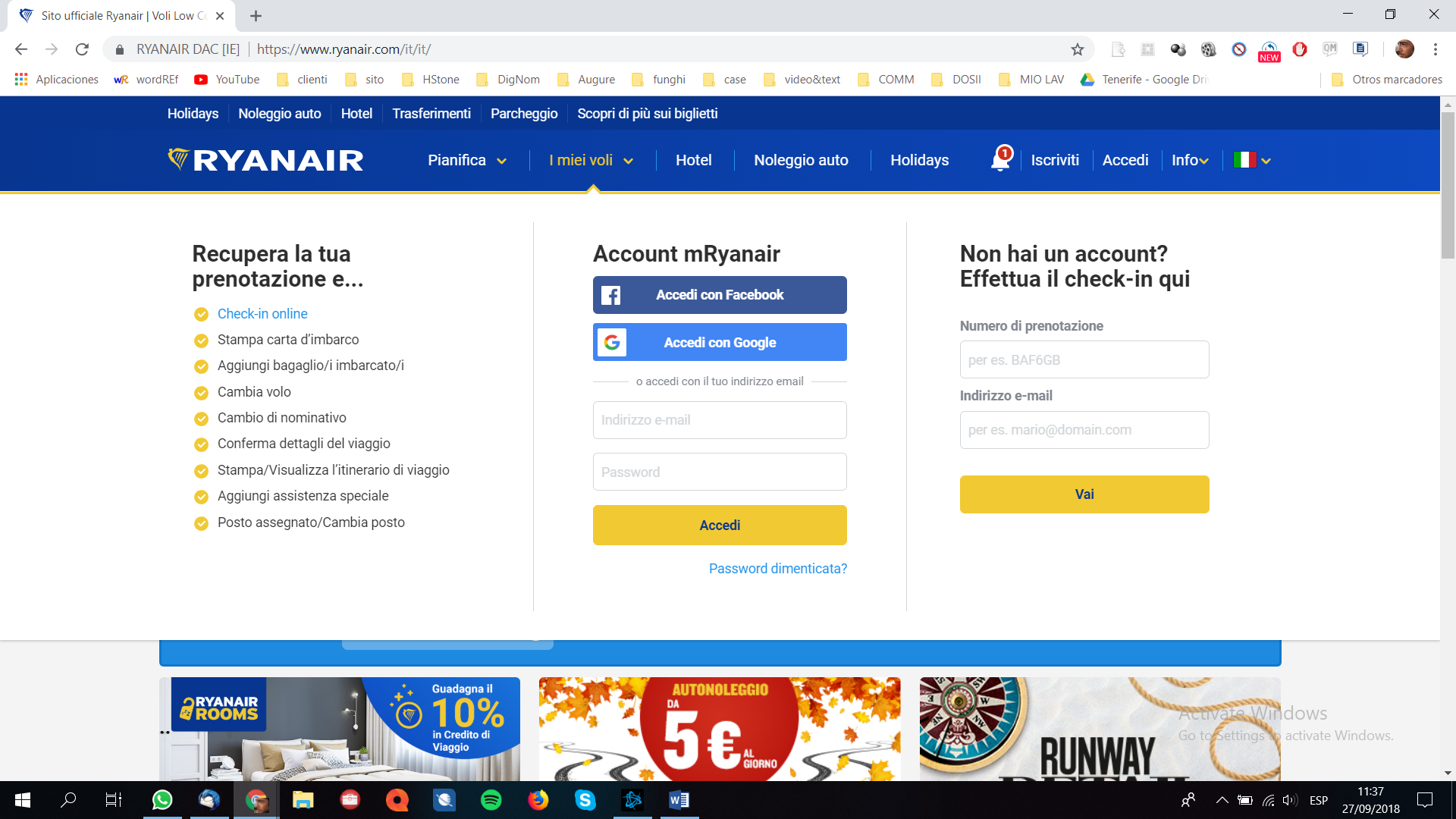Image resolution: width=1456 pixels, height=819 pixels.
Task: Click site security lock icon
Action: click(119, 49)
